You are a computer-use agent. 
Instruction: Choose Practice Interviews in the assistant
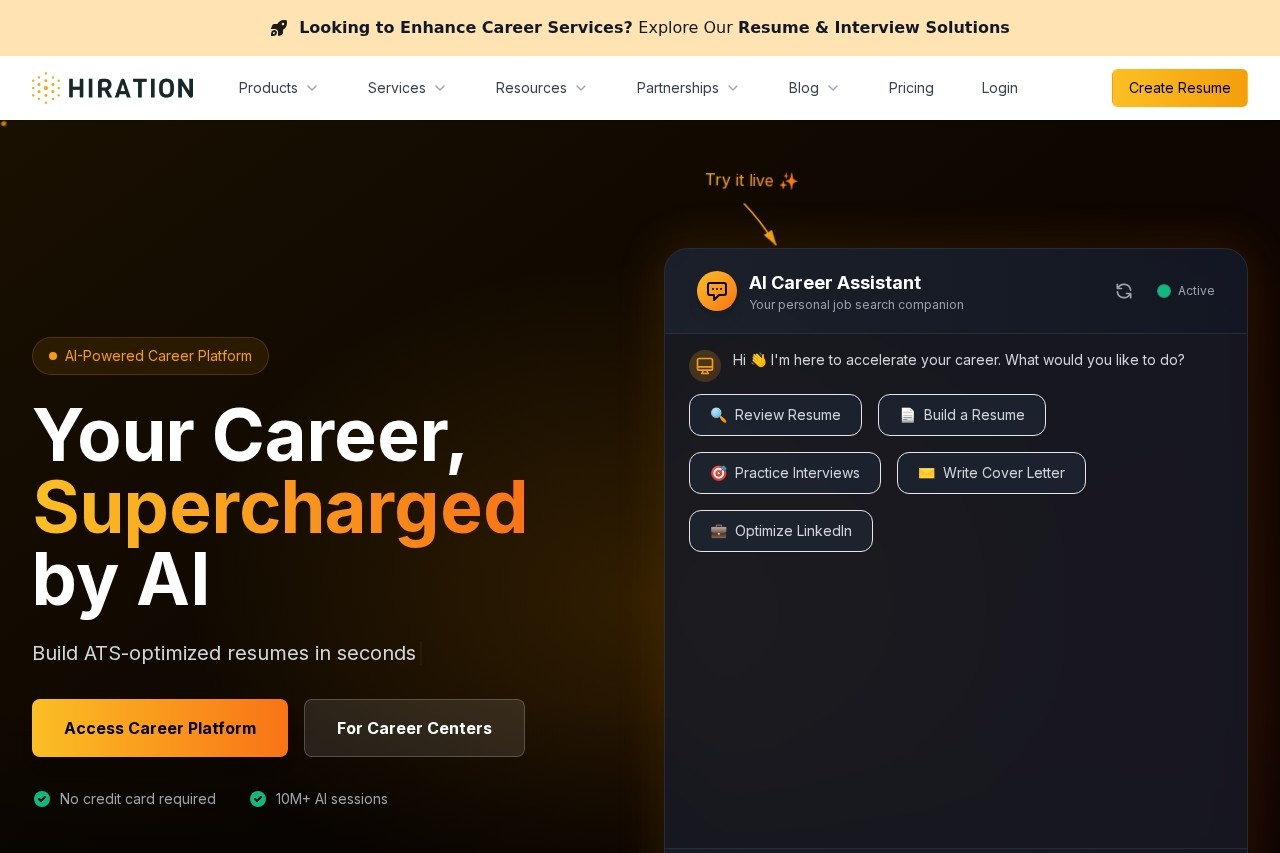pos(785,473)
